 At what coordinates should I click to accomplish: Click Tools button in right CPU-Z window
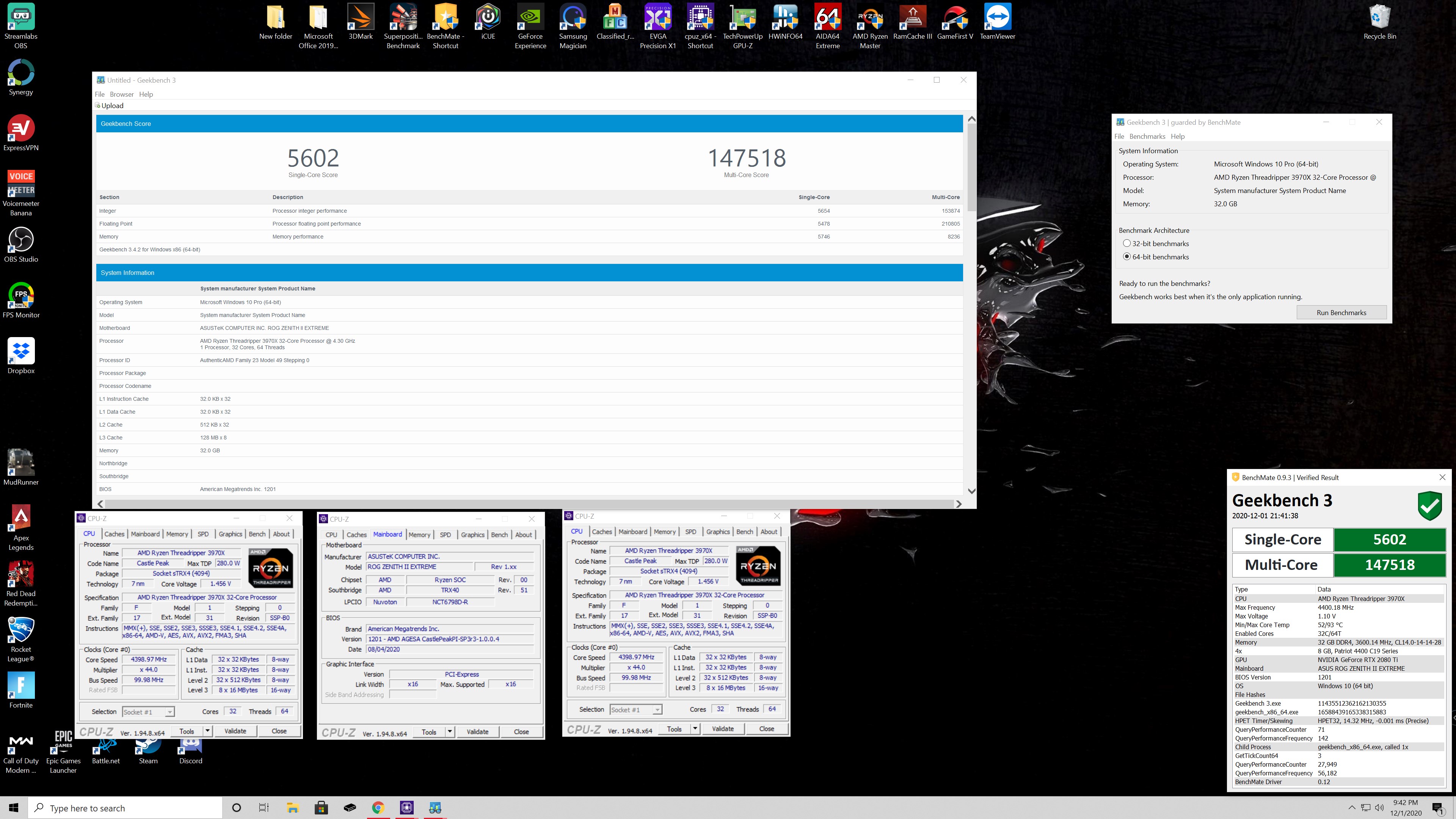click(x=674, y=728)
